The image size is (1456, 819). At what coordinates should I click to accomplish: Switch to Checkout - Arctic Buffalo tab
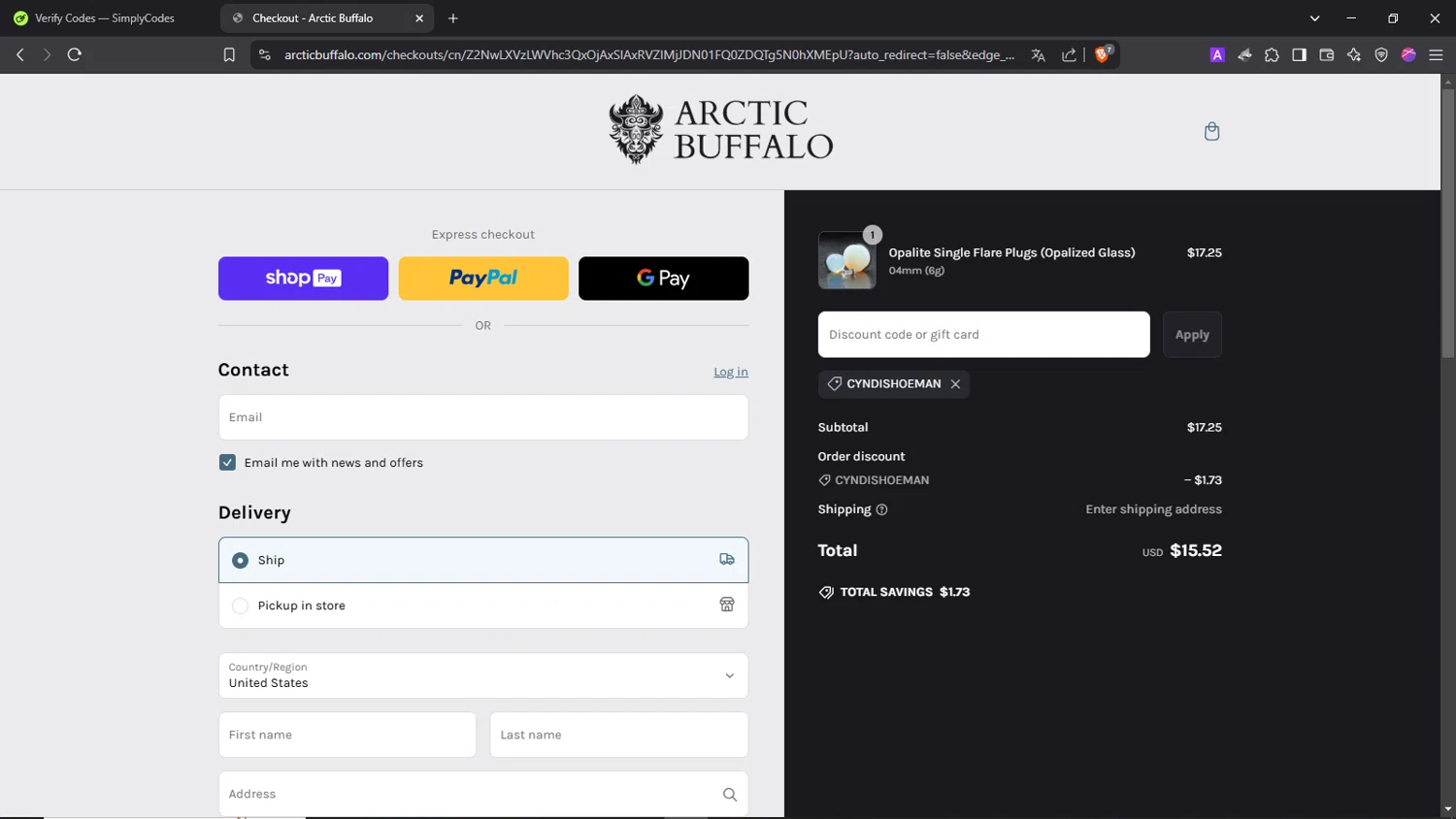(327, 18)
